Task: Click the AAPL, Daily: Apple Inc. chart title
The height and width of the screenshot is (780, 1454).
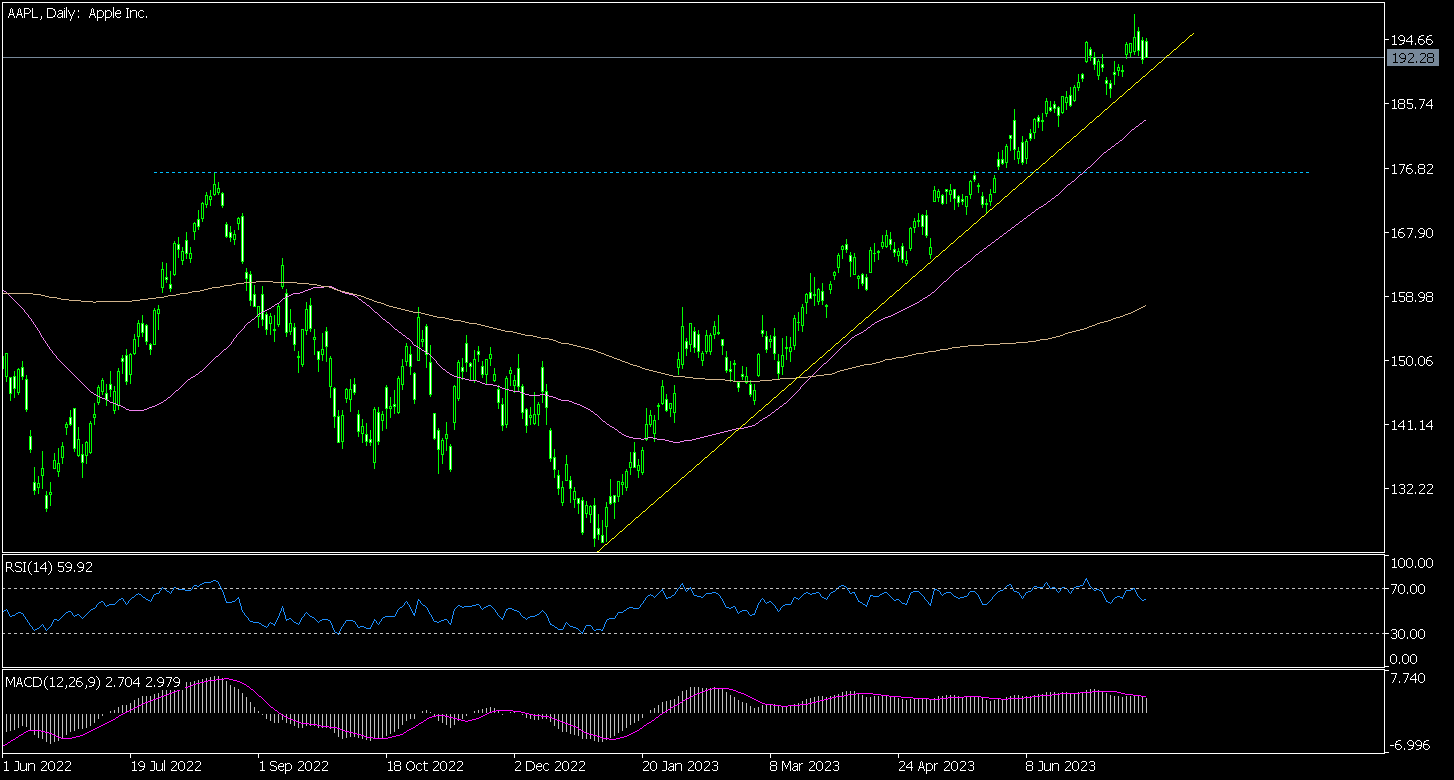Action: tap(78, 14)
